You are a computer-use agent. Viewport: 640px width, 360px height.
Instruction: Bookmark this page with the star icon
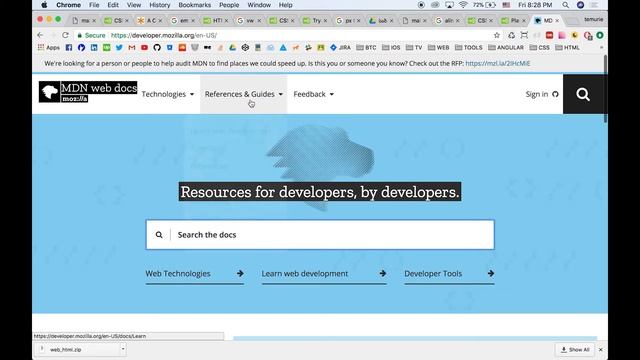pos(497,36)
